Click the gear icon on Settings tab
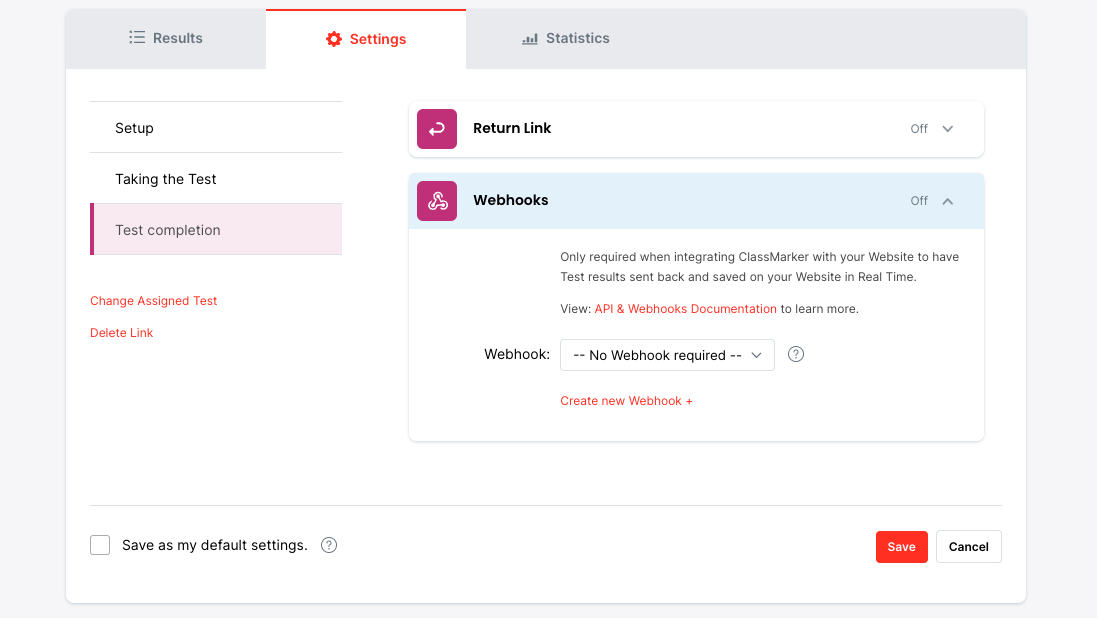The height and width of the screenshot is (618, 1097). click(x=334, y=39)
